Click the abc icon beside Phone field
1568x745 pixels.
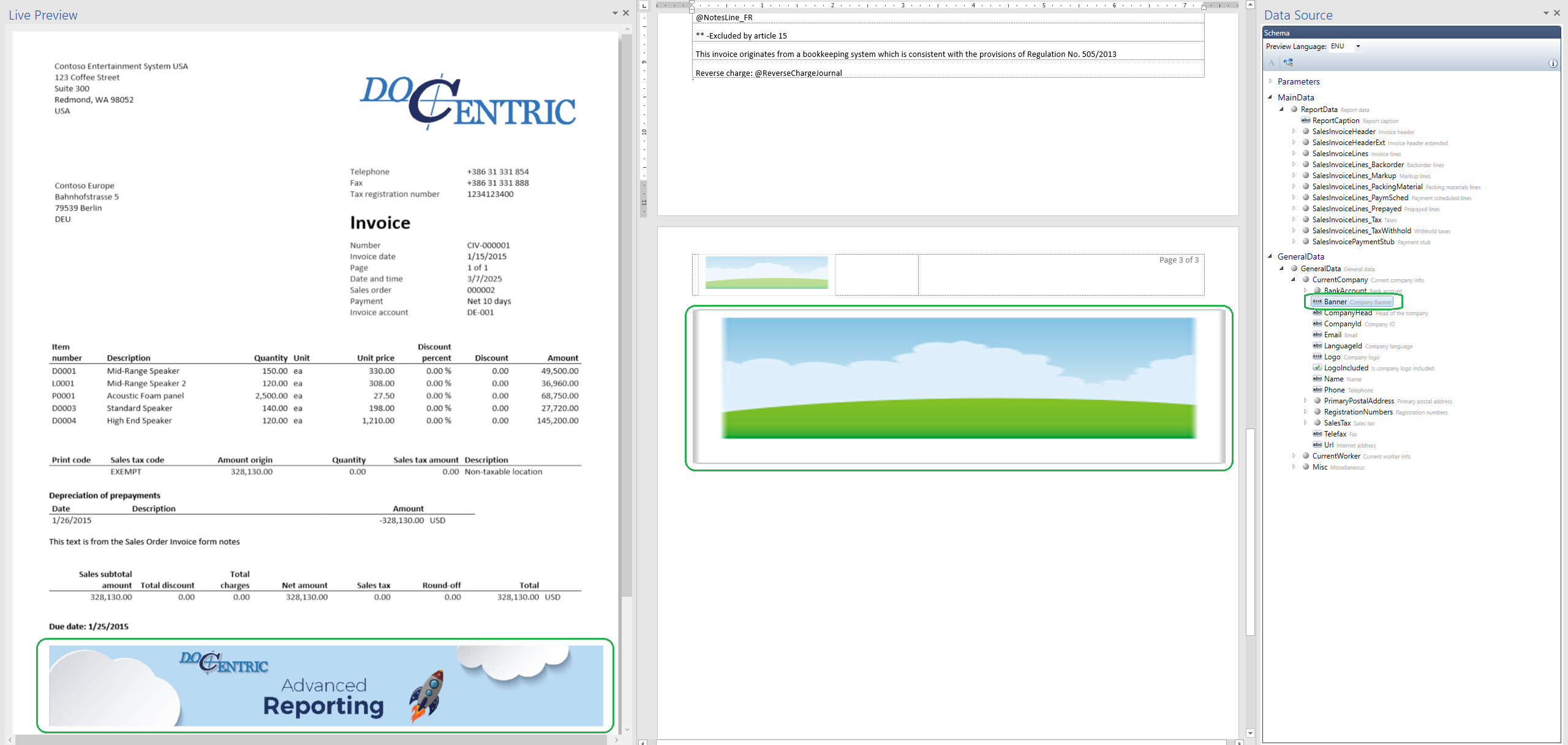(x=1317, y=390)
